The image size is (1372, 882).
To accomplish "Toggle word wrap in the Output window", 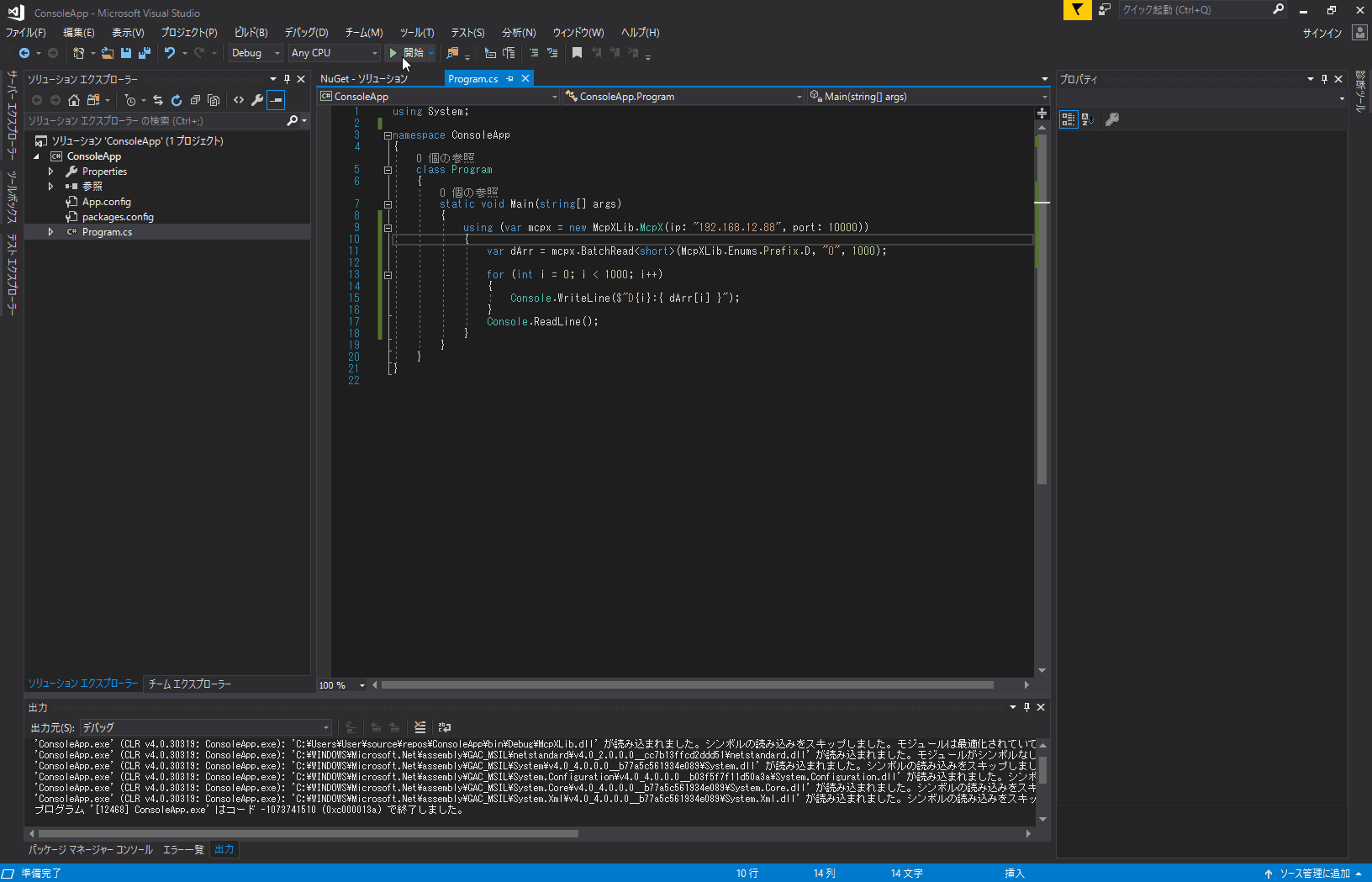I will [444, 726].
